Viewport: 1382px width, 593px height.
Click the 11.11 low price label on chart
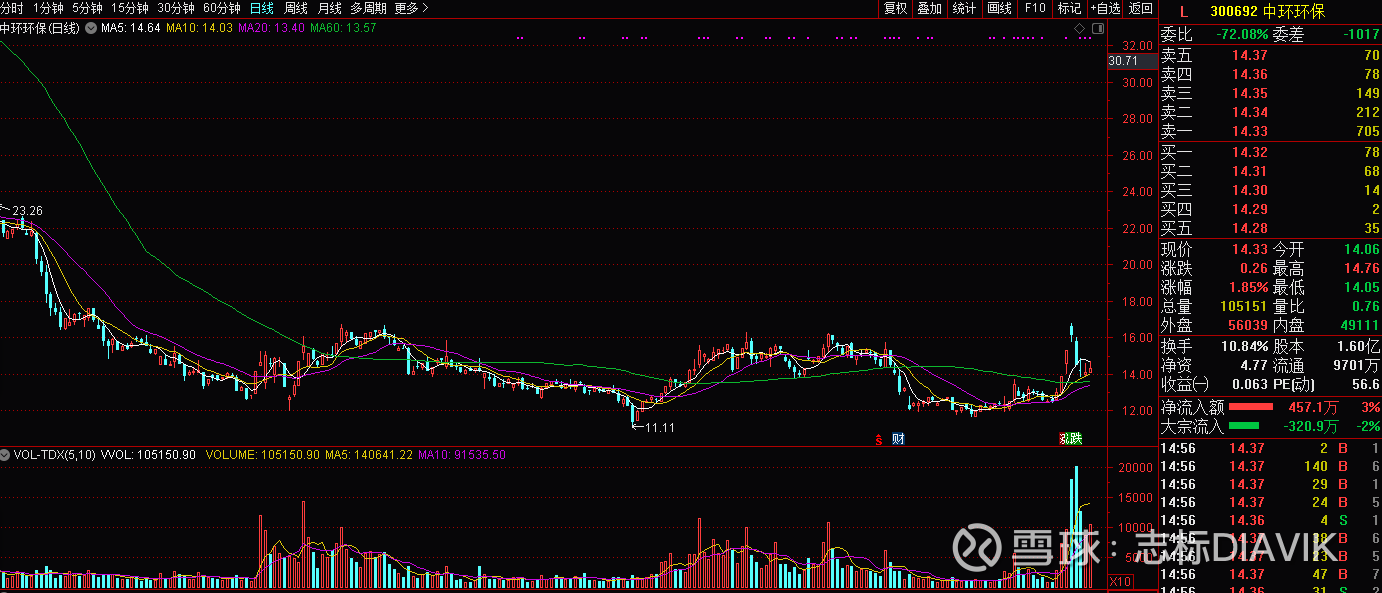[x=659, y=428]
